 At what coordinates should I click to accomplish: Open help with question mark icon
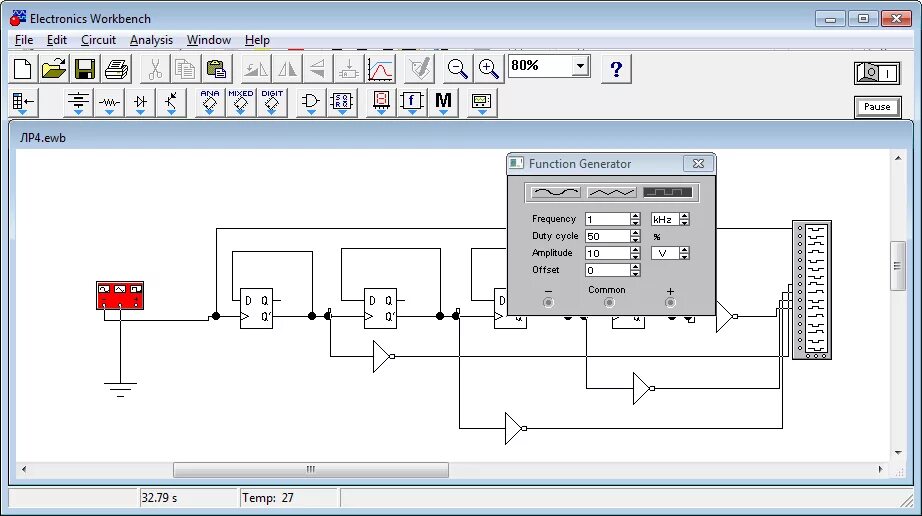click(616, 69)
